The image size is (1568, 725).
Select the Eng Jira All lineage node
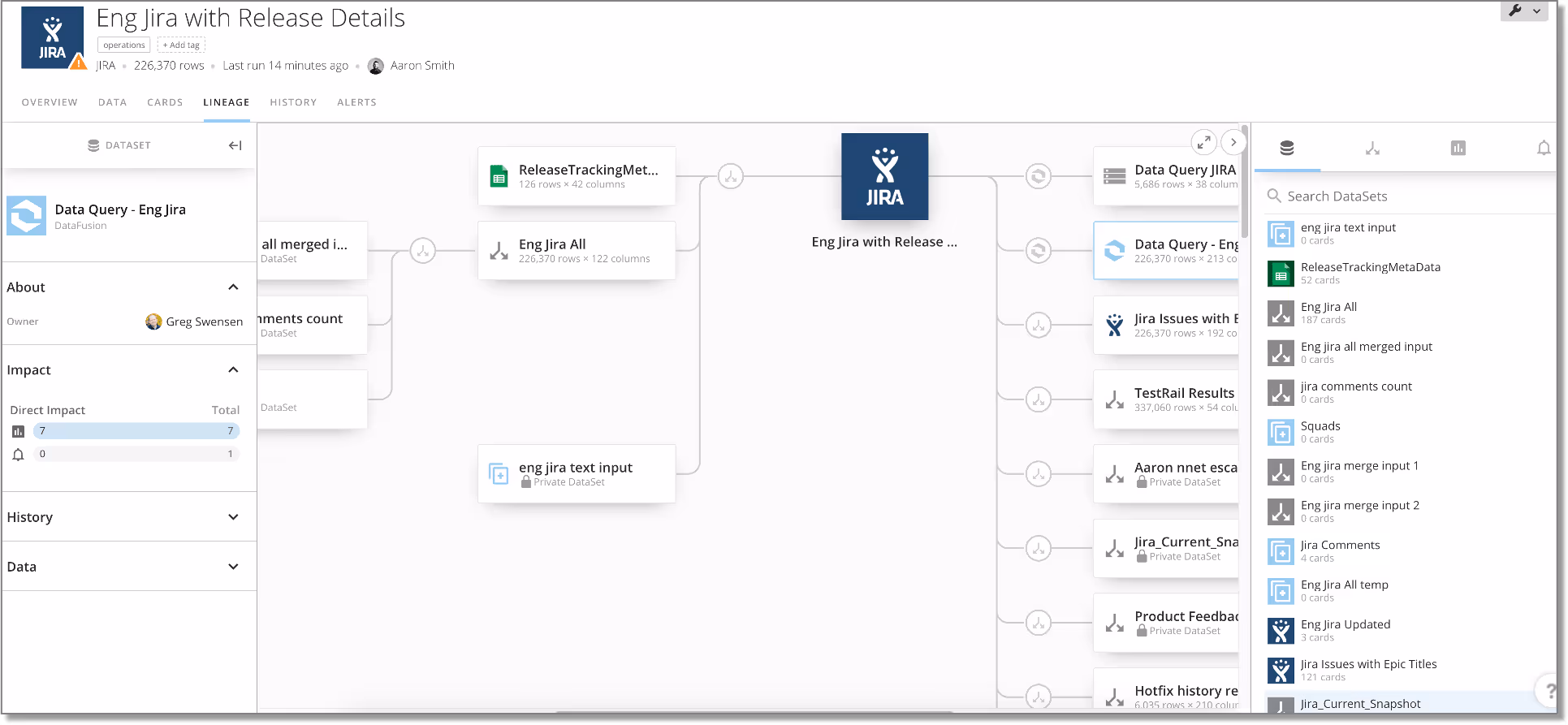577,251
